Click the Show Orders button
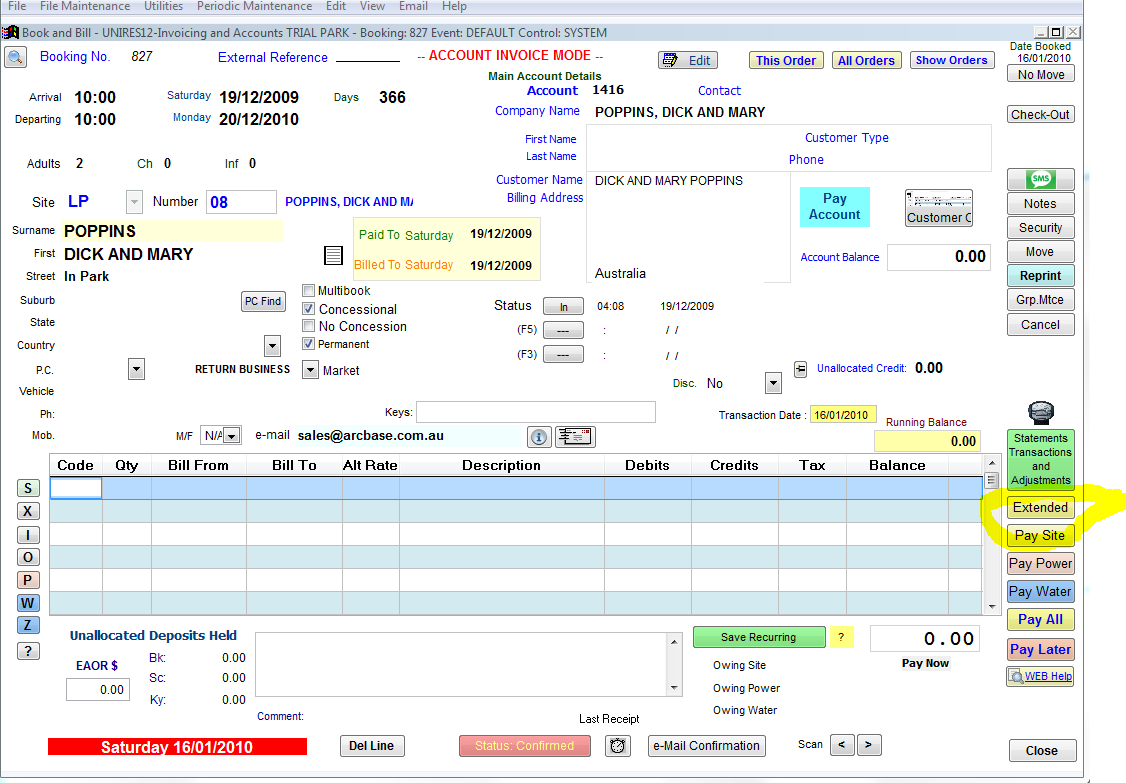The height and width of the screenshot is (783, 1126). (951, 60)
